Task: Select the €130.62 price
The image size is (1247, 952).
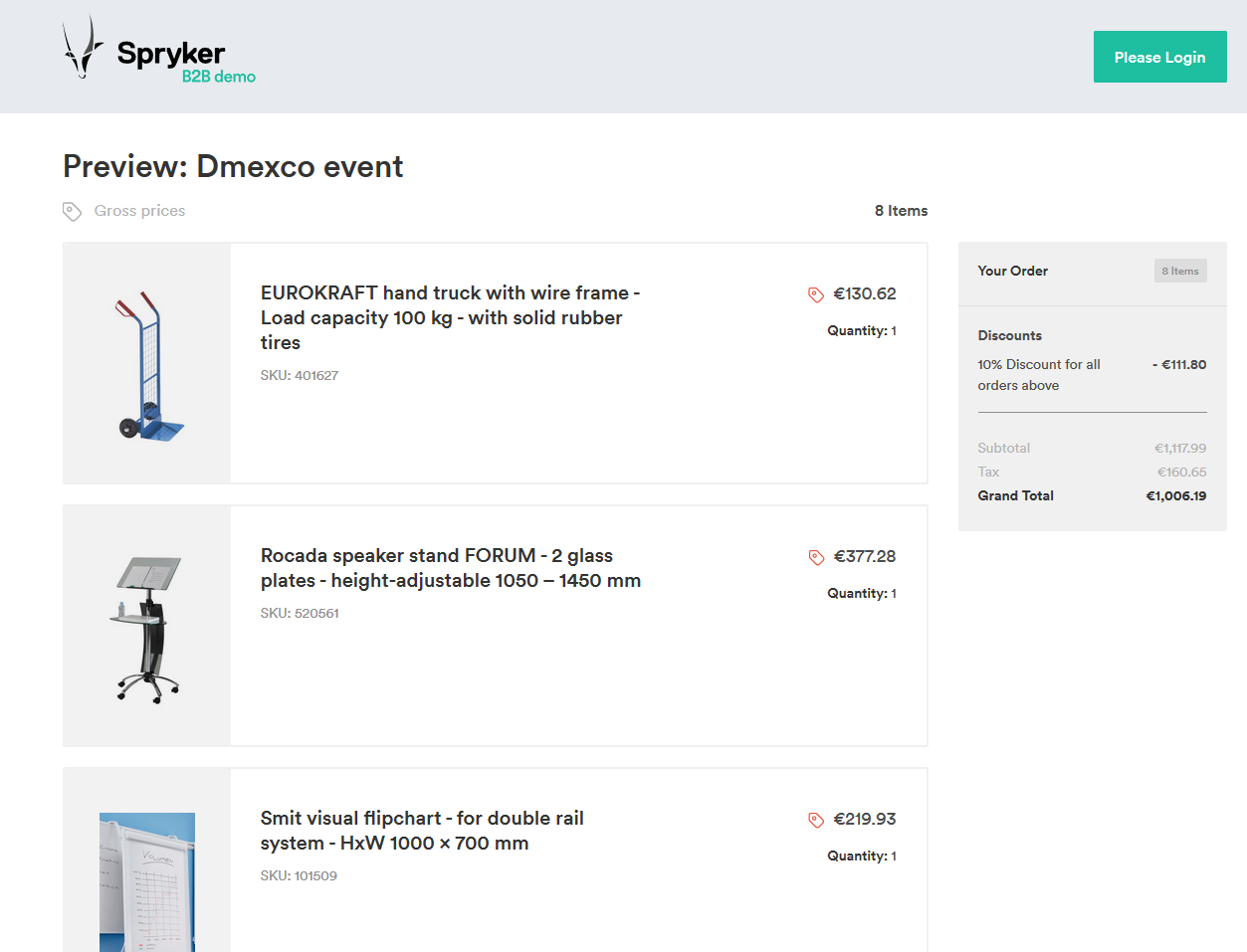Action: (x=865, y=293)
